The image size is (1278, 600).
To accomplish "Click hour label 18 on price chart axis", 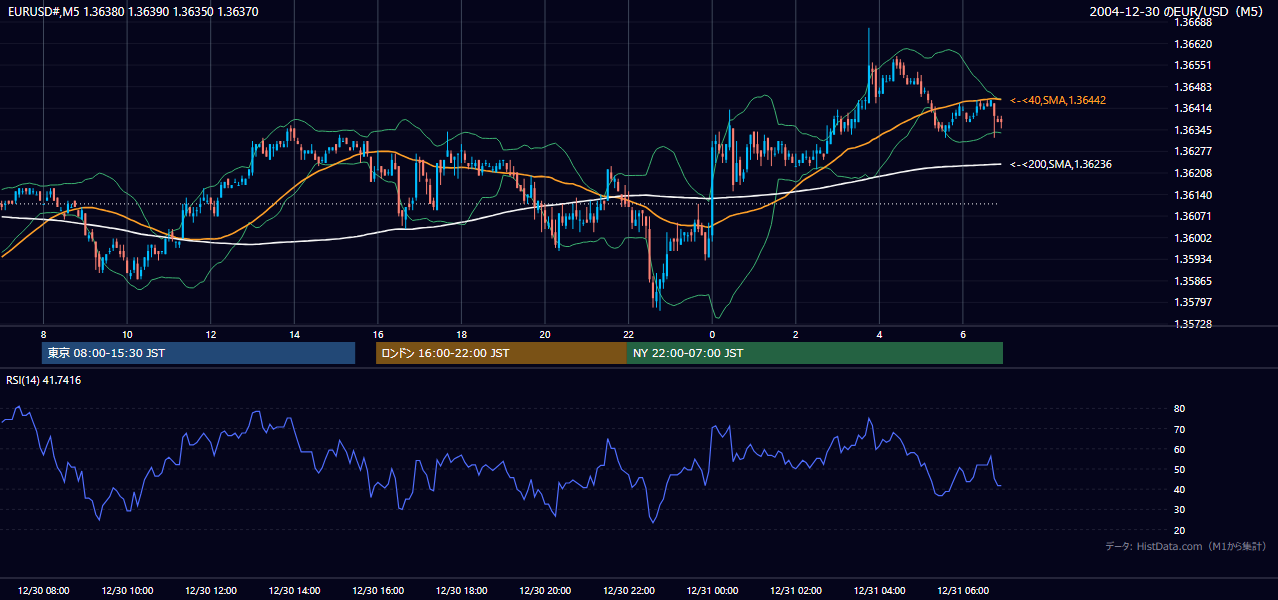I will click(461, 334).
